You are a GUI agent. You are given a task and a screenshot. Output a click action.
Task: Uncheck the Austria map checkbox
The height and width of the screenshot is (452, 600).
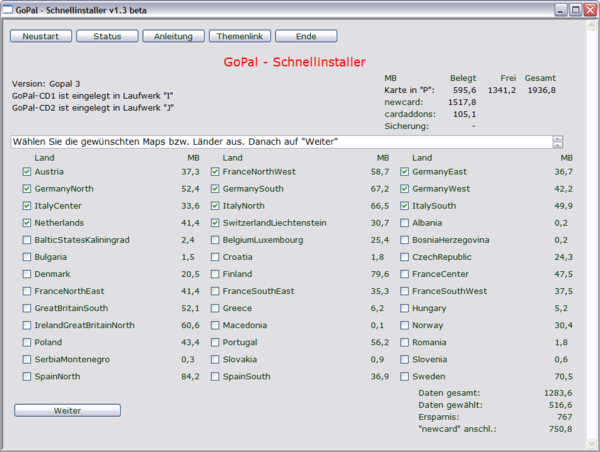(x=26, y=172)
